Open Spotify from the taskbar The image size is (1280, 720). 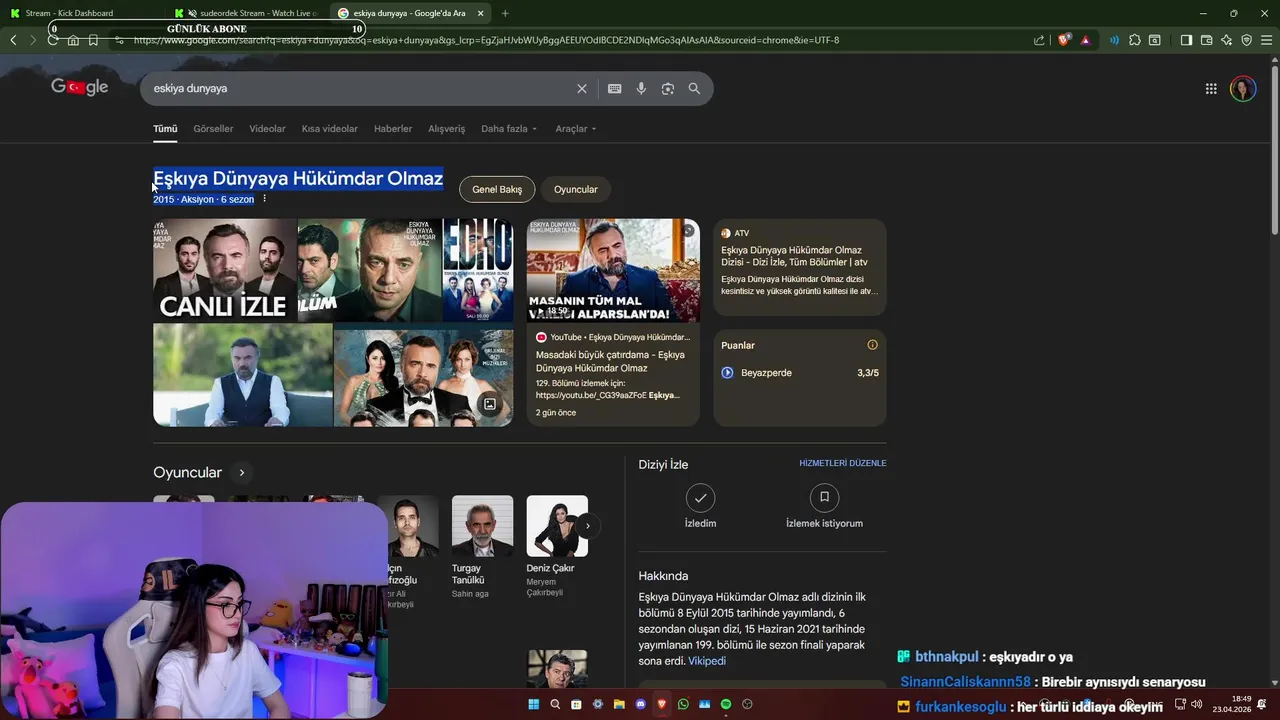(726, 704)
